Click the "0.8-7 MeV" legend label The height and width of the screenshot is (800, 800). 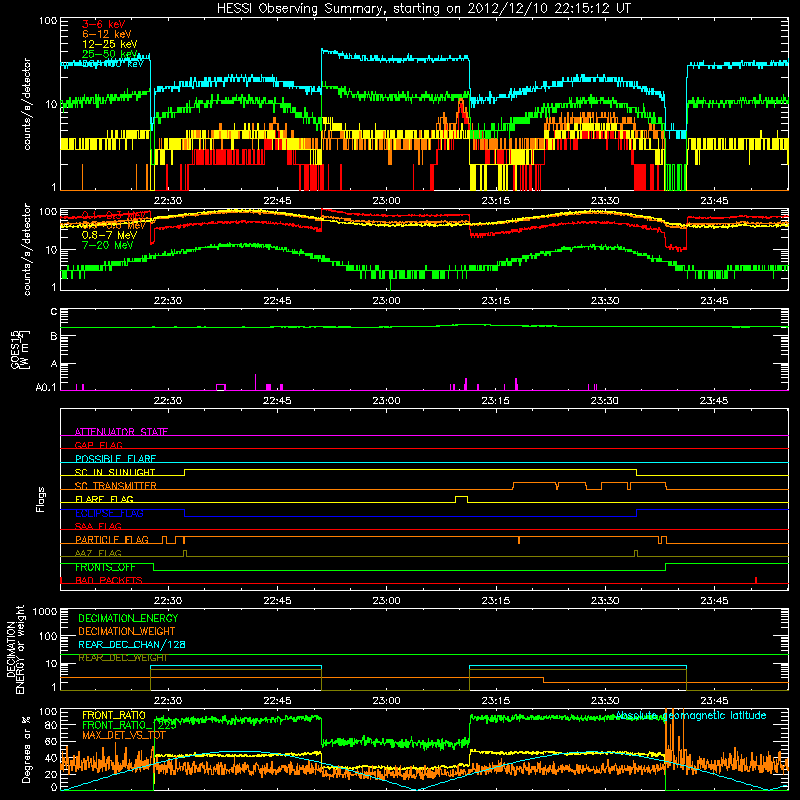tap(109, 235)
